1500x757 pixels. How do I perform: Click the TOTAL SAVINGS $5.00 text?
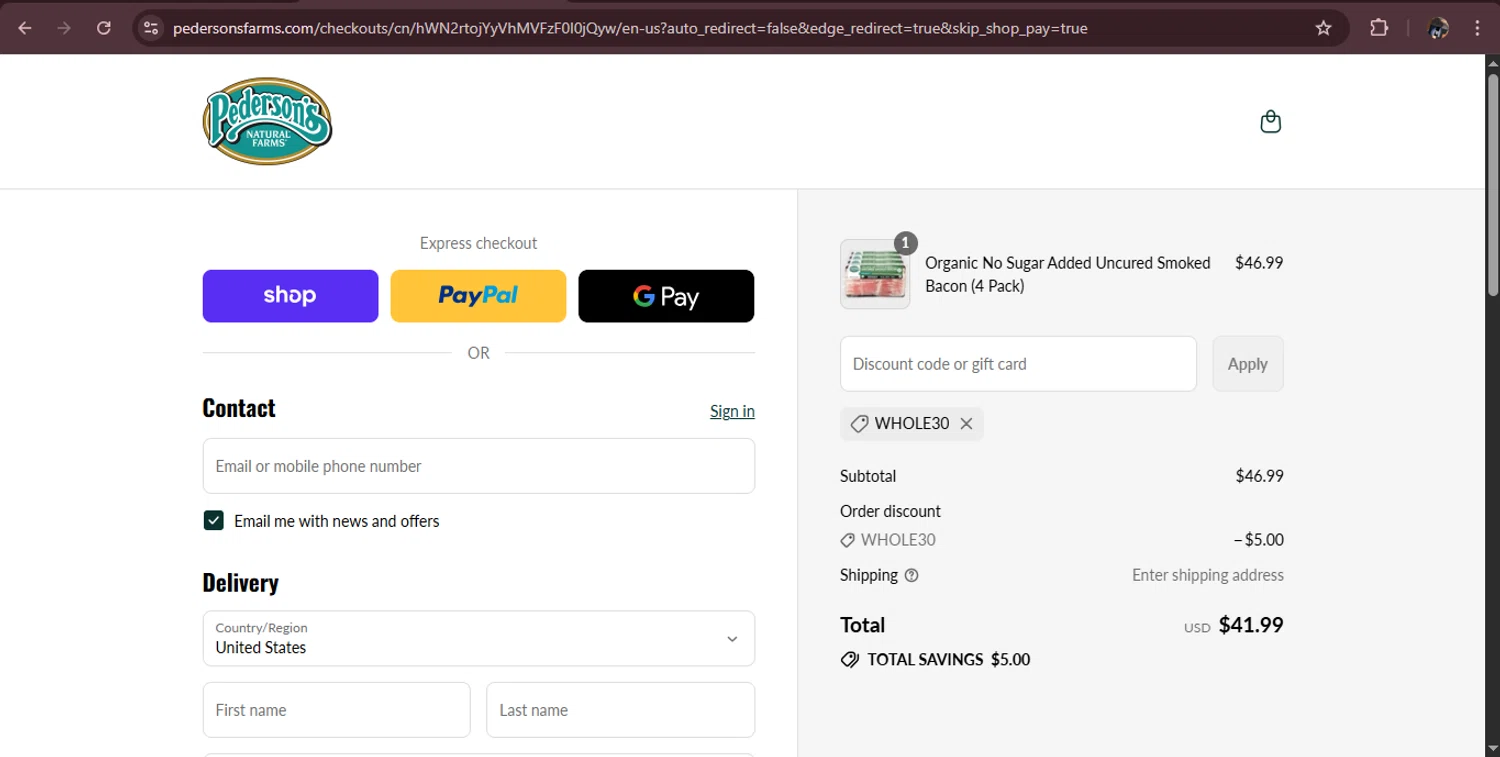(949, 660)
